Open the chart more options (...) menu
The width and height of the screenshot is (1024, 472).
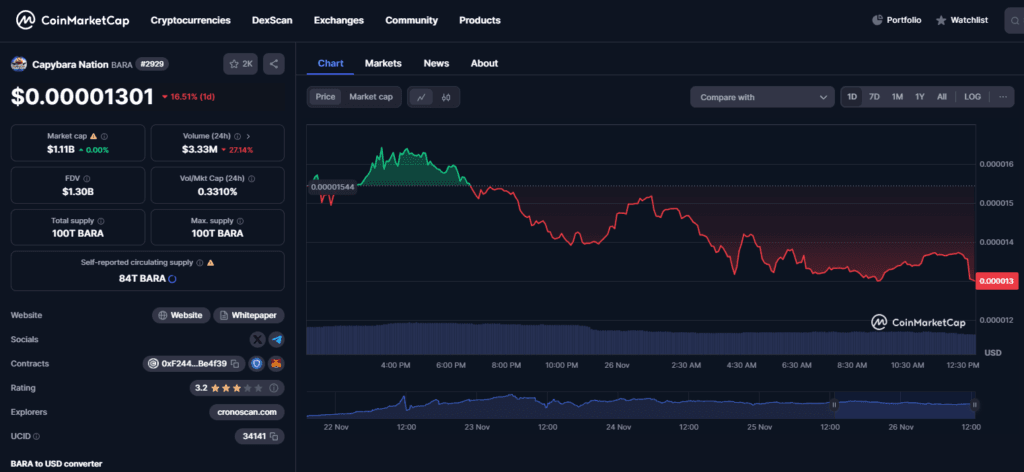1002,97
